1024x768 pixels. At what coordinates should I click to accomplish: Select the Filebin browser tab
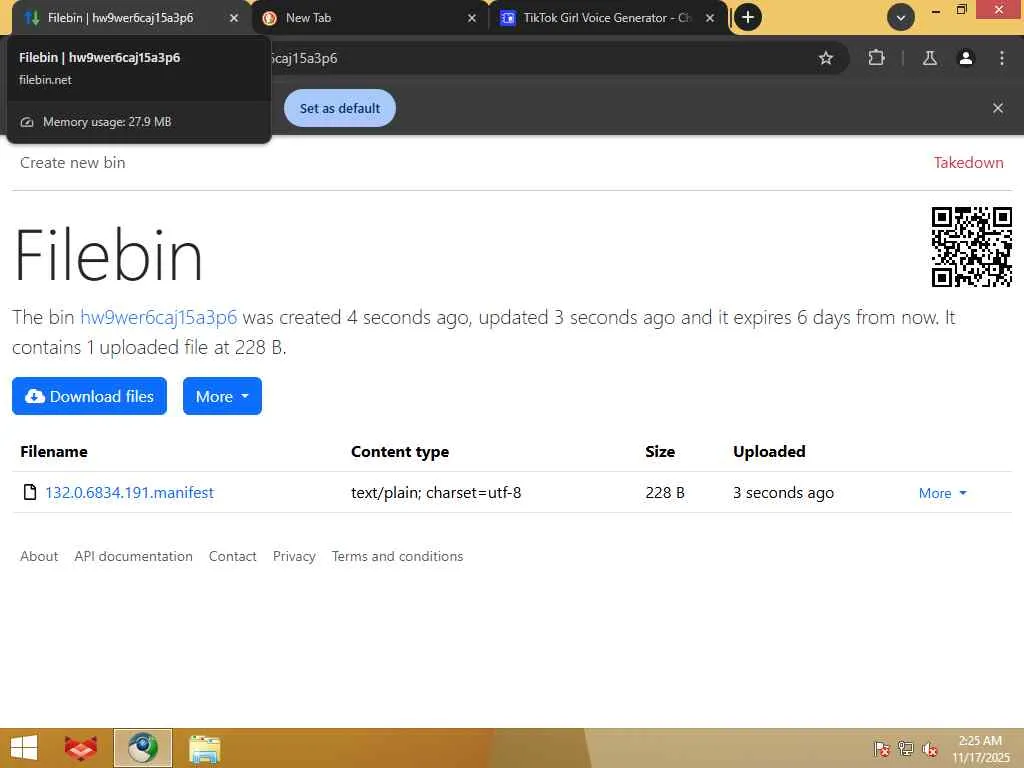[x=131, y=18]
